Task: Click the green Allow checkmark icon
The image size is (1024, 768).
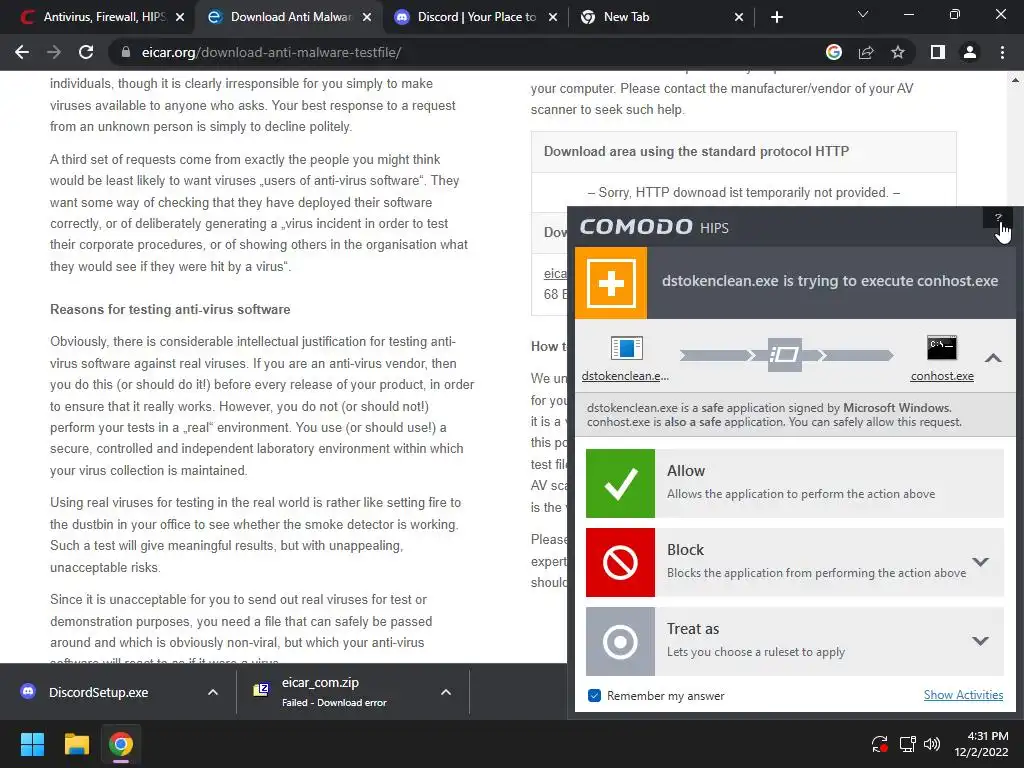Action: [x=620, y=483]
